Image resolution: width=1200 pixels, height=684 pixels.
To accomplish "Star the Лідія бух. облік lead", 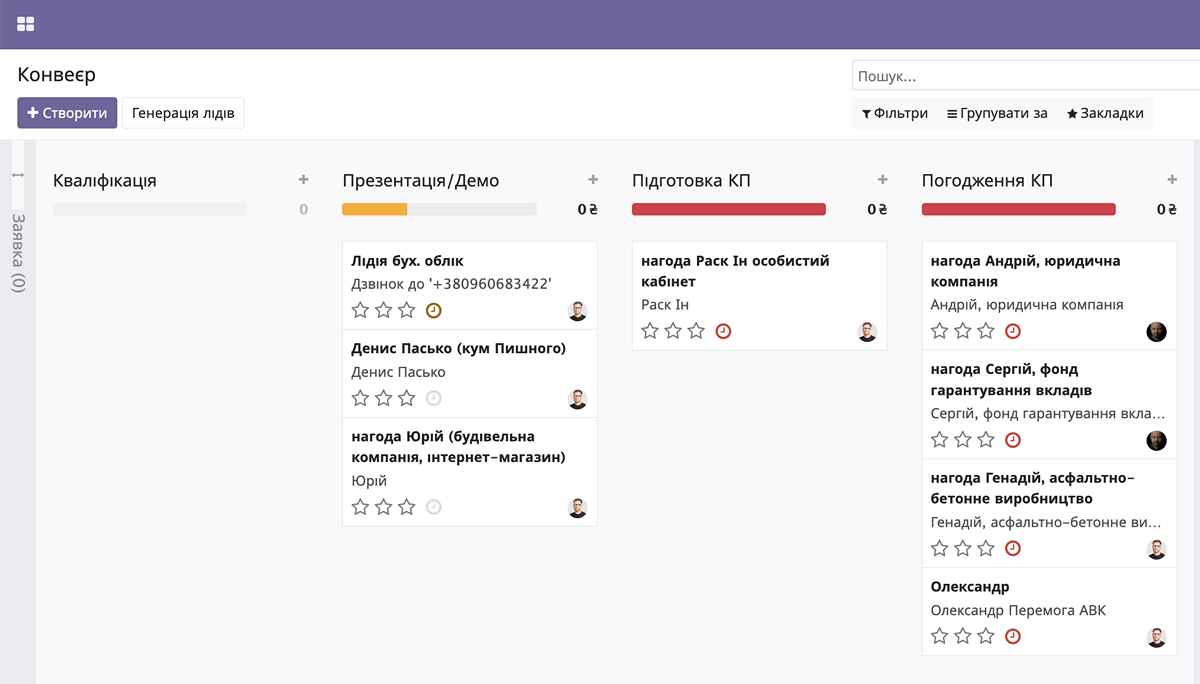I will [x=360, y=310].
